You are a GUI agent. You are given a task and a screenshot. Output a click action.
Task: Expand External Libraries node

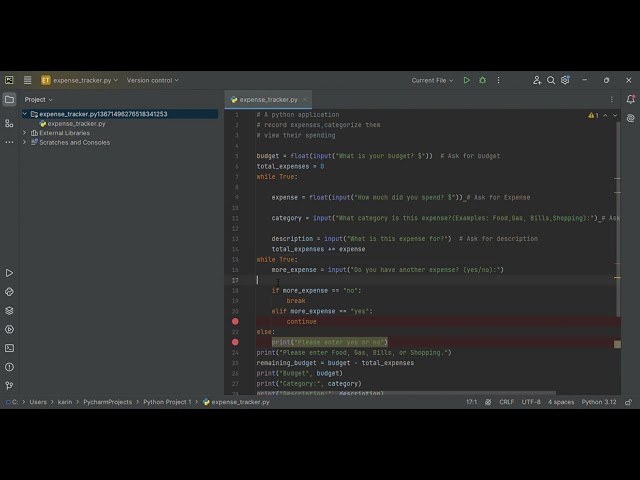tap(25, 133)
